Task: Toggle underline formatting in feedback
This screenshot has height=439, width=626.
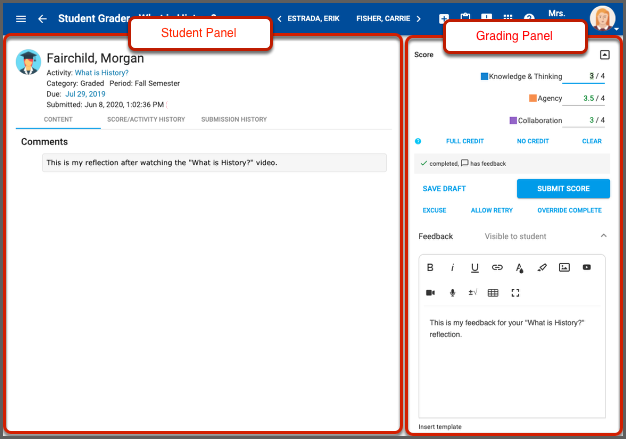Action: [474, 267]
